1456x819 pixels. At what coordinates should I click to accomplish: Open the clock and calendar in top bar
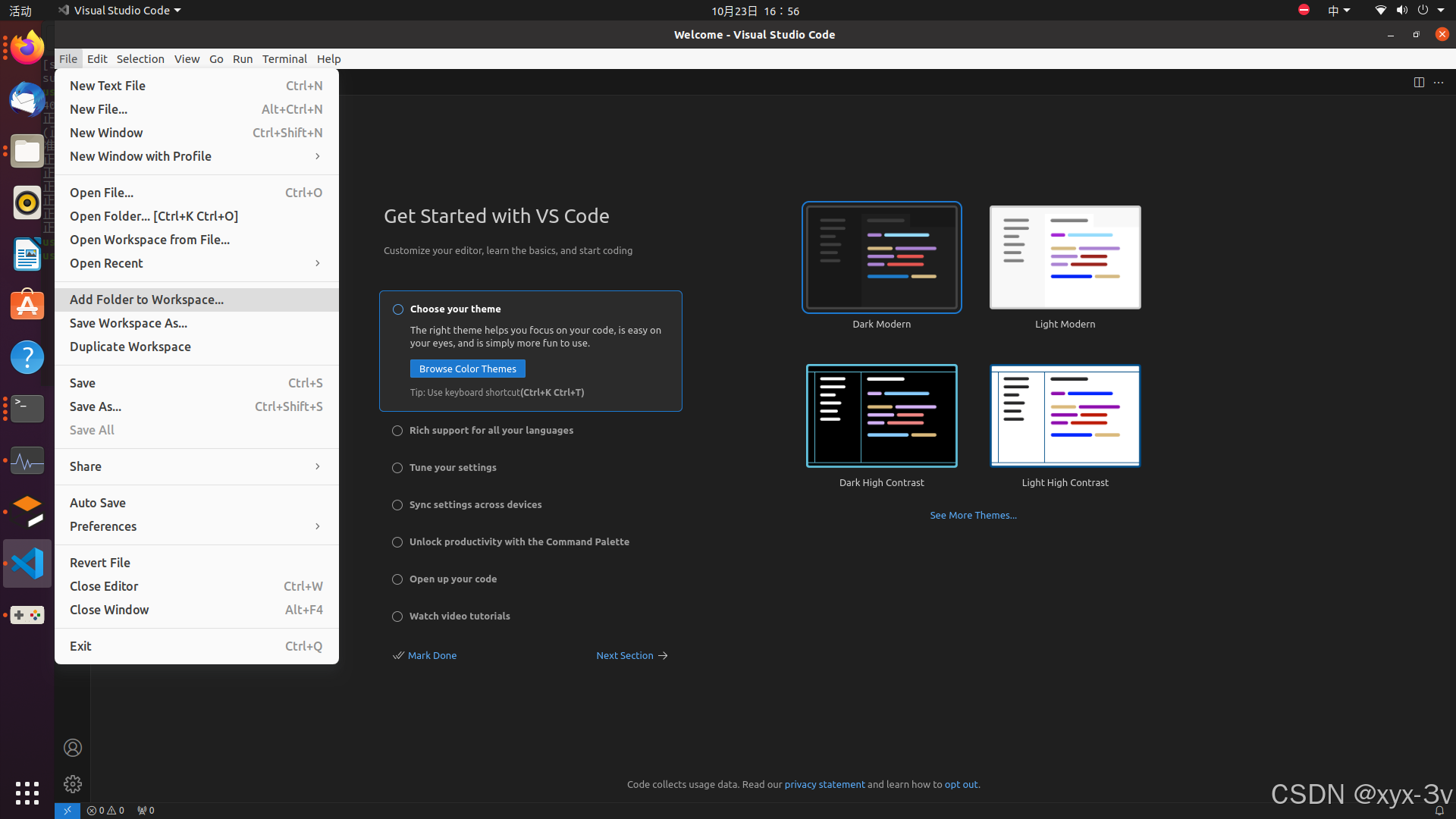coord(755,11)
